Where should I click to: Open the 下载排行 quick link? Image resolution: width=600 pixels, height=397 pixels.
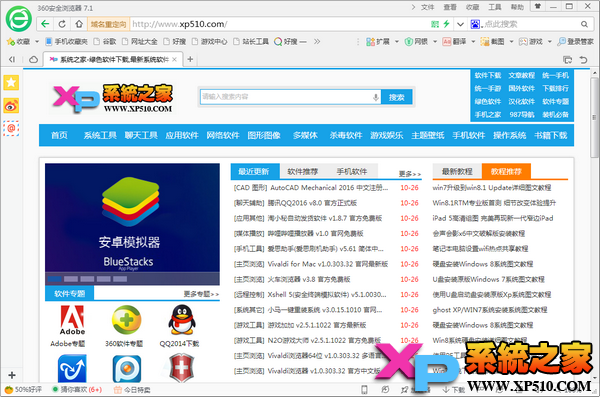pyautogui.click(x=555, y=88)
